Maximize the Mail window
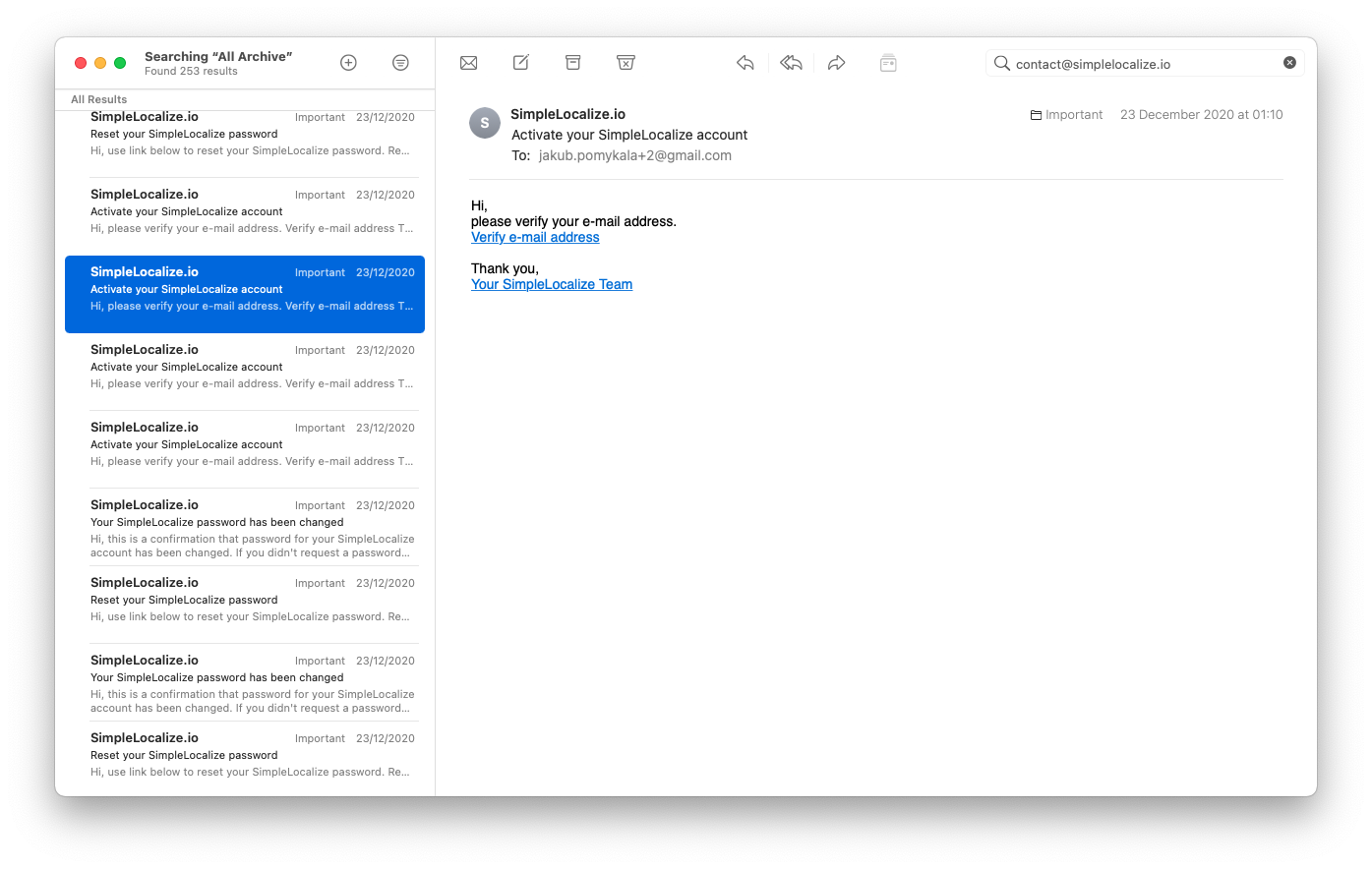The width and height of the screenshot is (1372, 869). (x=120, y=63)
